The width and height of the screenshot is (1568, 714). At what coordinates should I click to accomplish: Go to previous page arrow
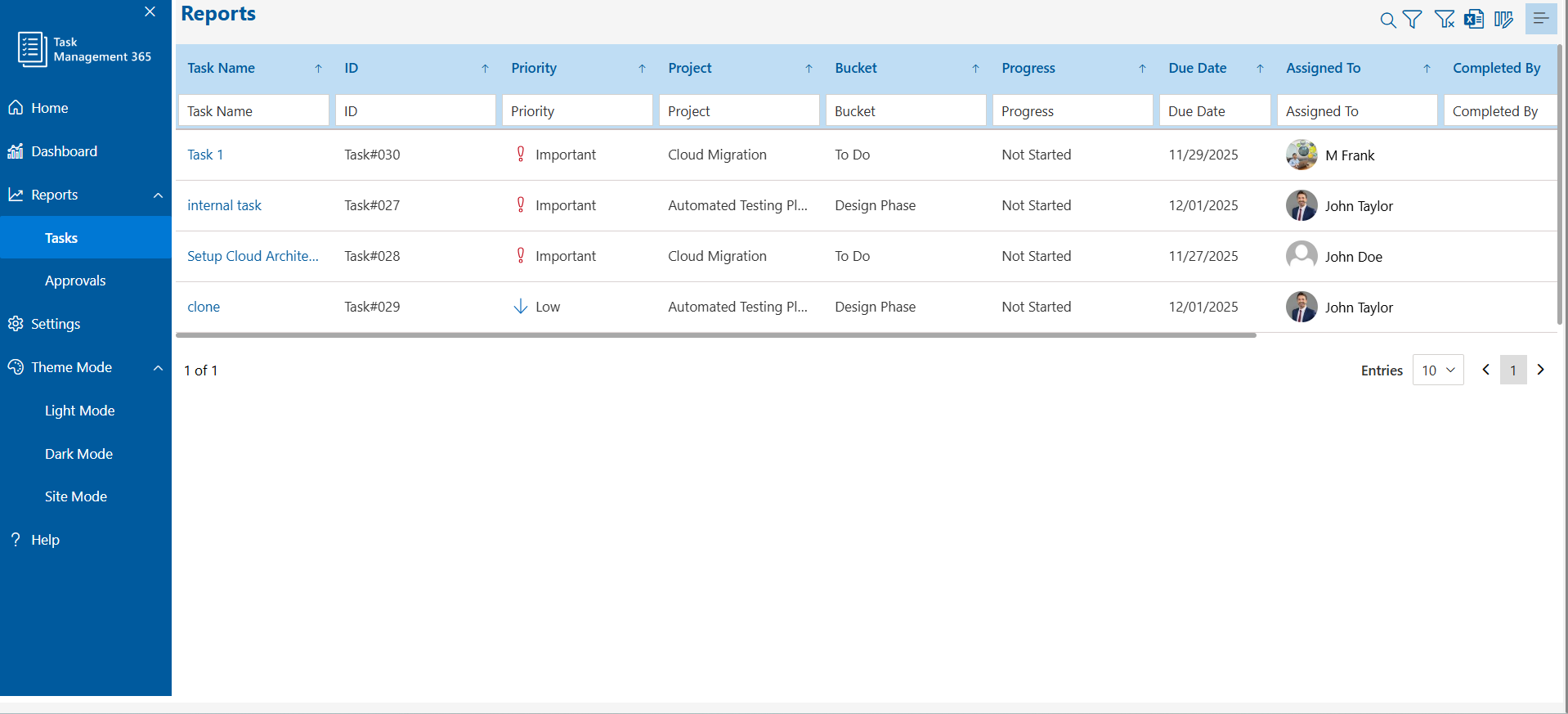(1486, 370)
